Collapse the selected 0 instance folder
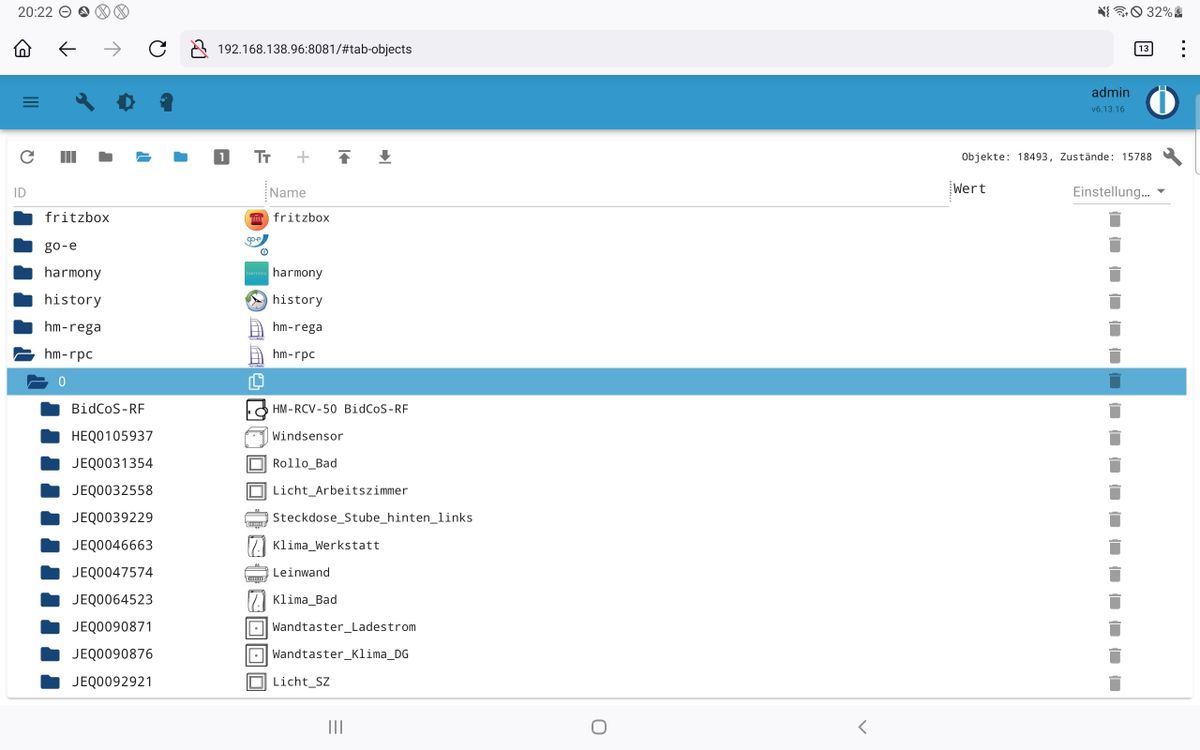 point(37,381)
